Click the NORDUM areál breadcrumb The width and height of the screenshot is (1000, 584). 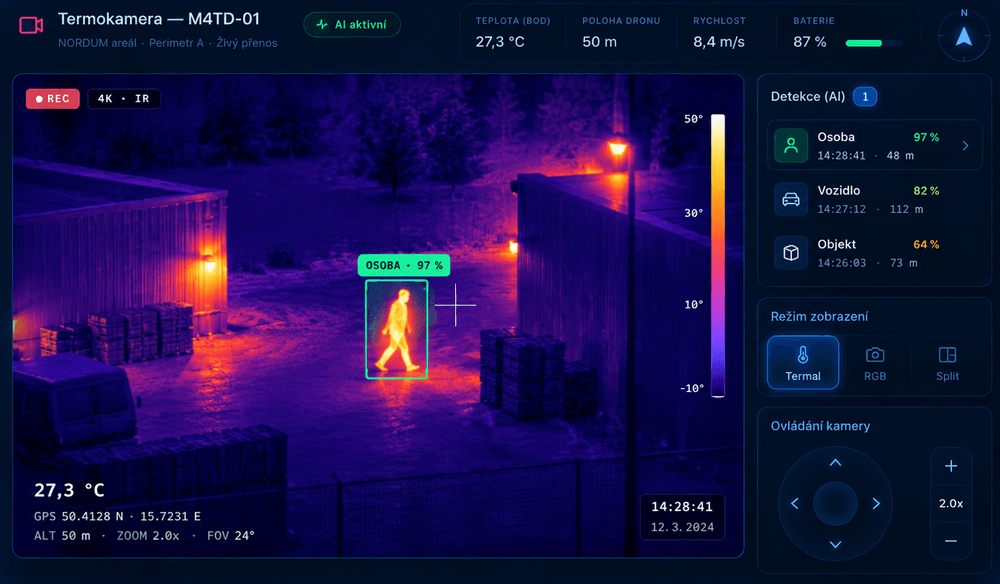click(x=98, y=43)
